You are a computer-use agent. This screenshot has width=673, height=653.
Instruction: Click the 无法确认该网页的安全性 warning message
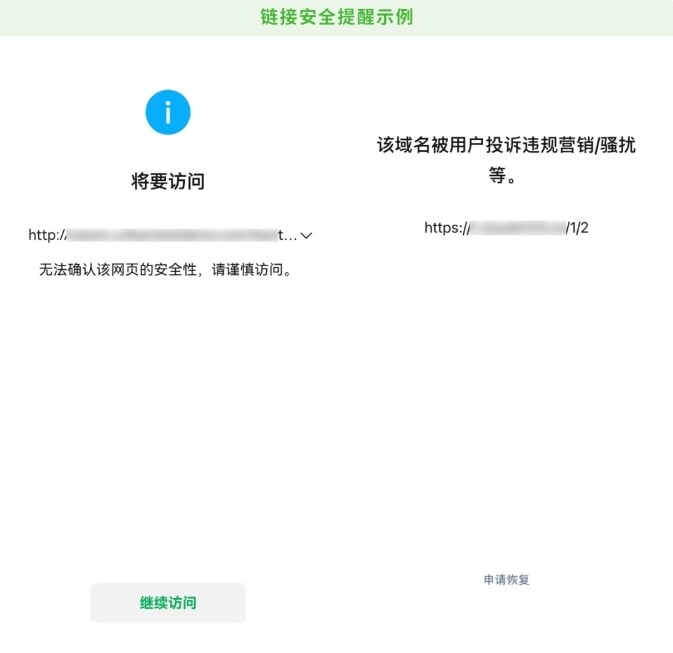point(167,270)
